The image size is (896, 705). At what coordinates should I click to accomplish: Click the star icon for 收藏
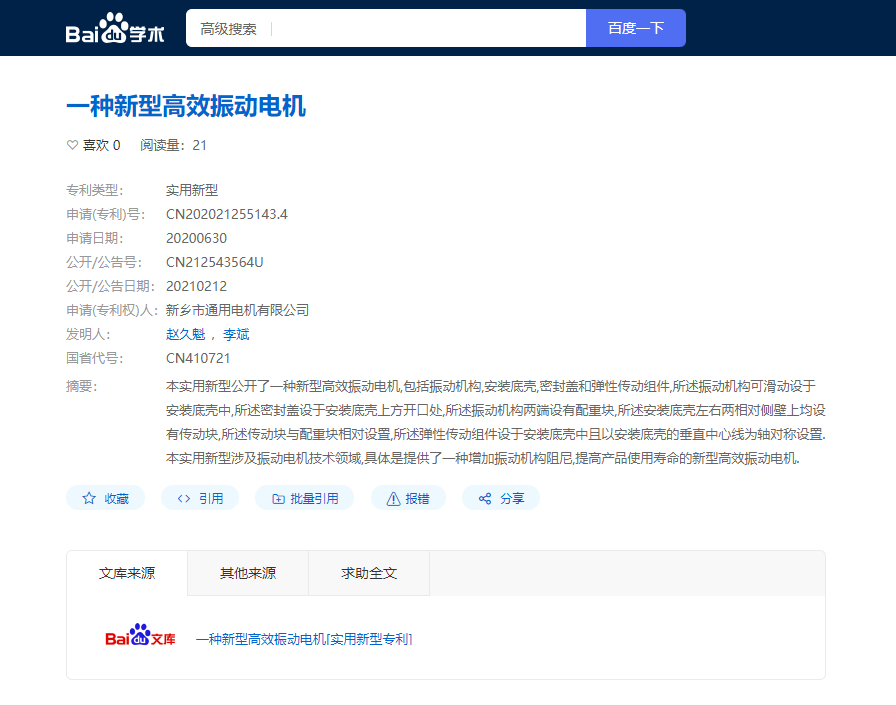pyautogui.click(x=89, y=498)
